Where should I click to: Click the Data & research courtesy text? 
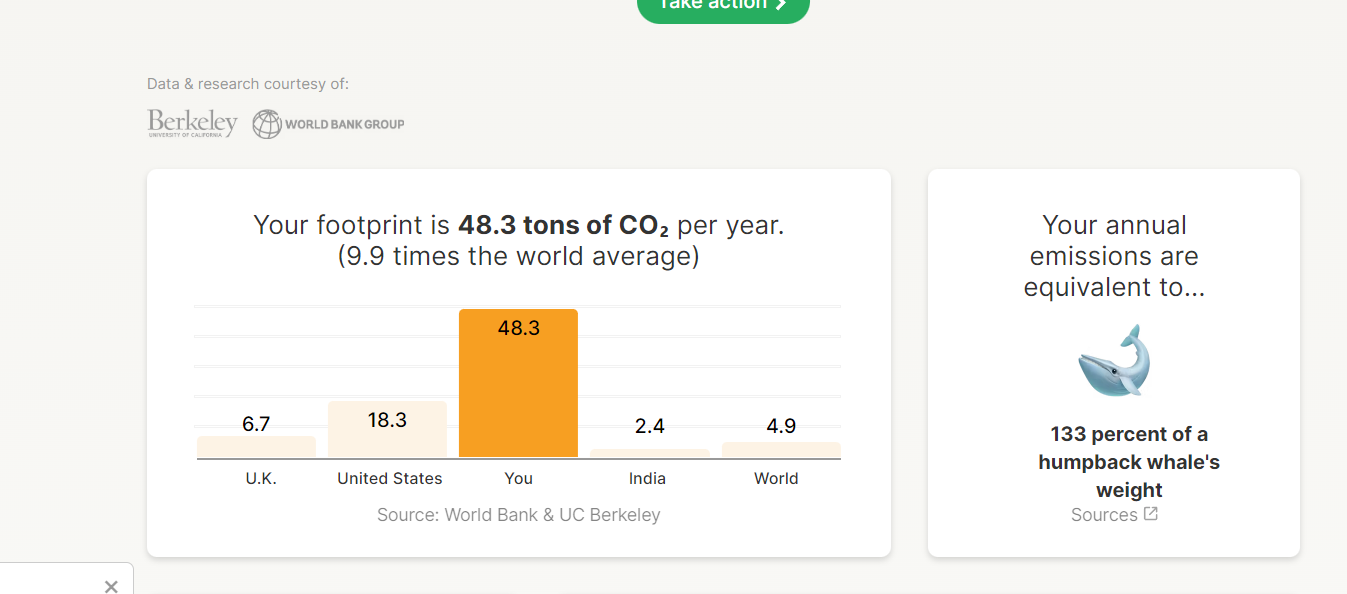click(248, 84)
